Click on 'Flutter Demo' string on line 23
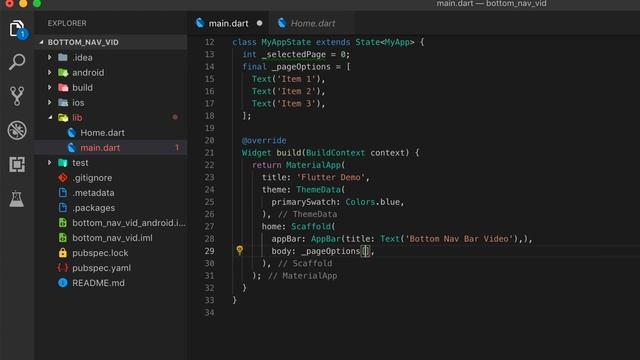The image size is (640, 360). (x=331, y=177)
